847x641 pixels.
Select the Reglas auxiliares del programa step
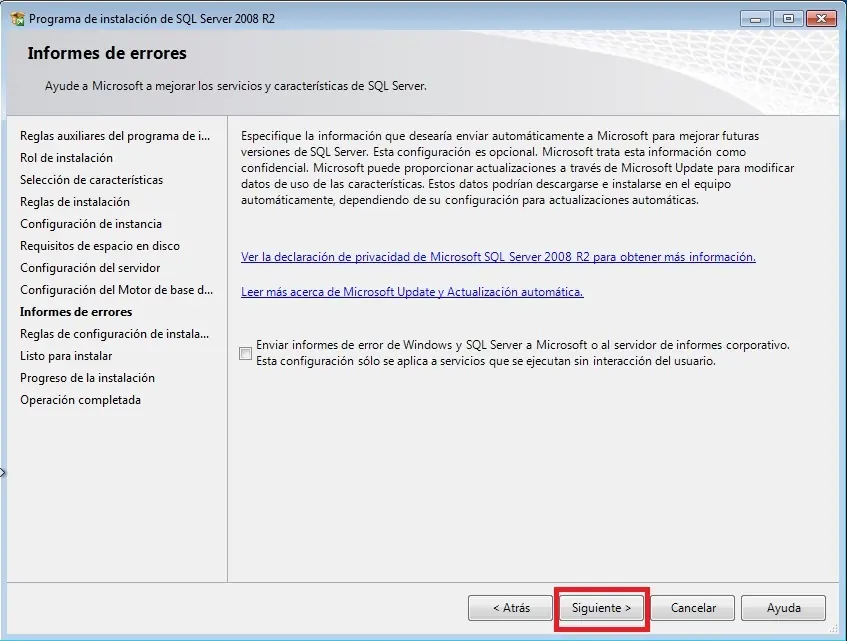115,136
